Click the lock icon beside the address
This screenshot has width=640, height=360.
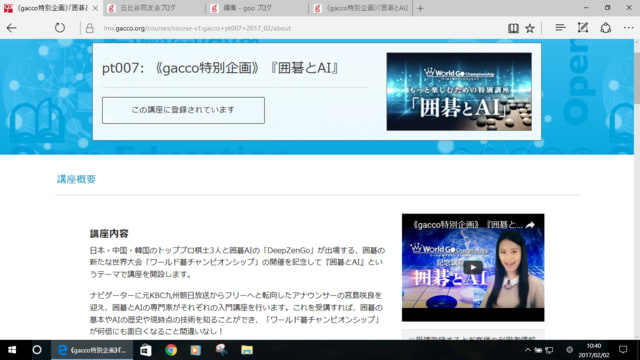pos(89,28)
